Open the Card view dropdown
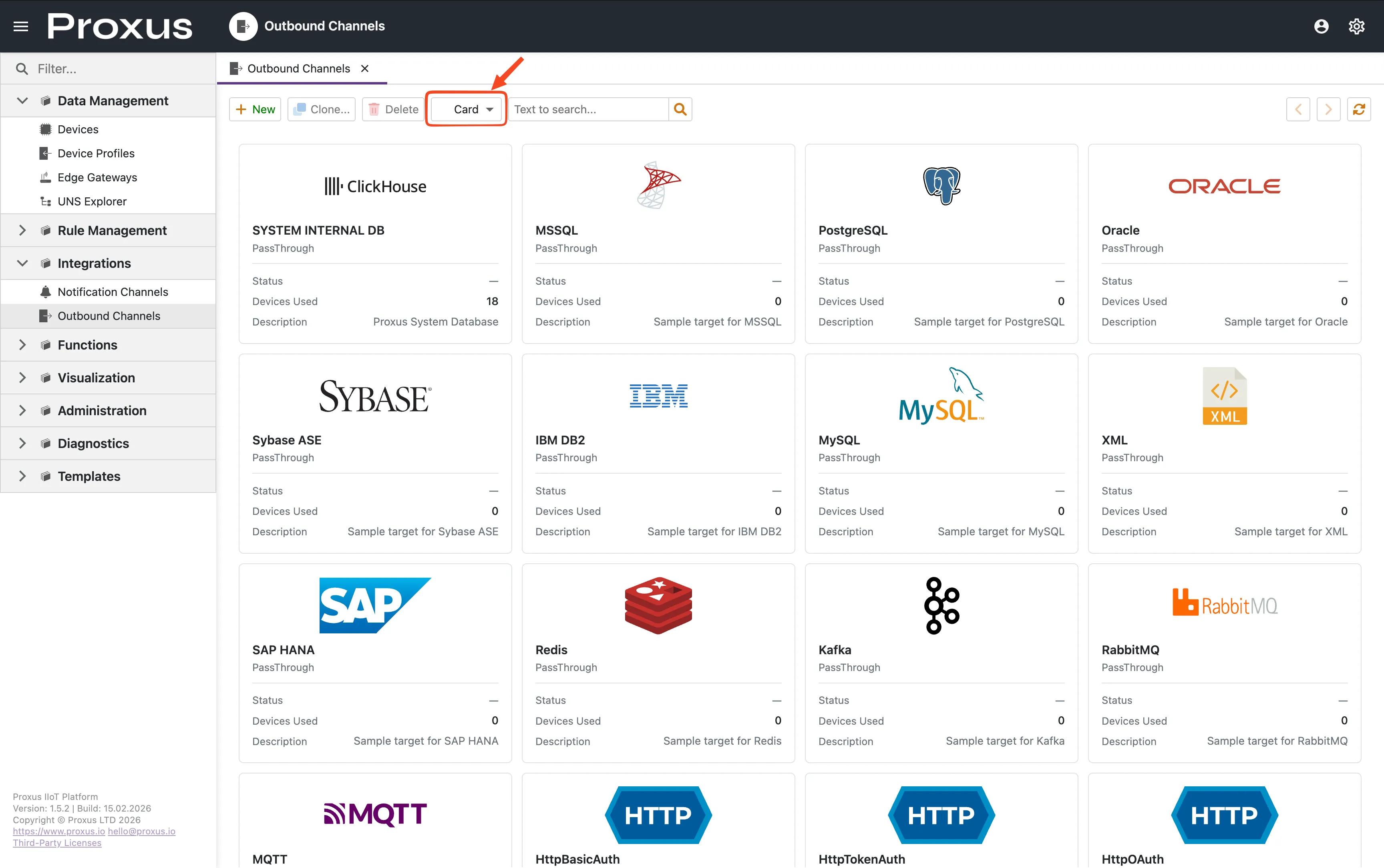This screenshot has width=1384, height=868. point(466,109)
